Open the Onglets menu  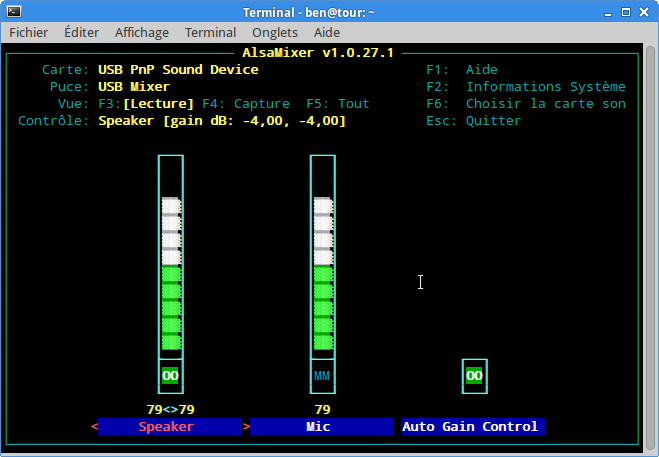tap(275, 32)
